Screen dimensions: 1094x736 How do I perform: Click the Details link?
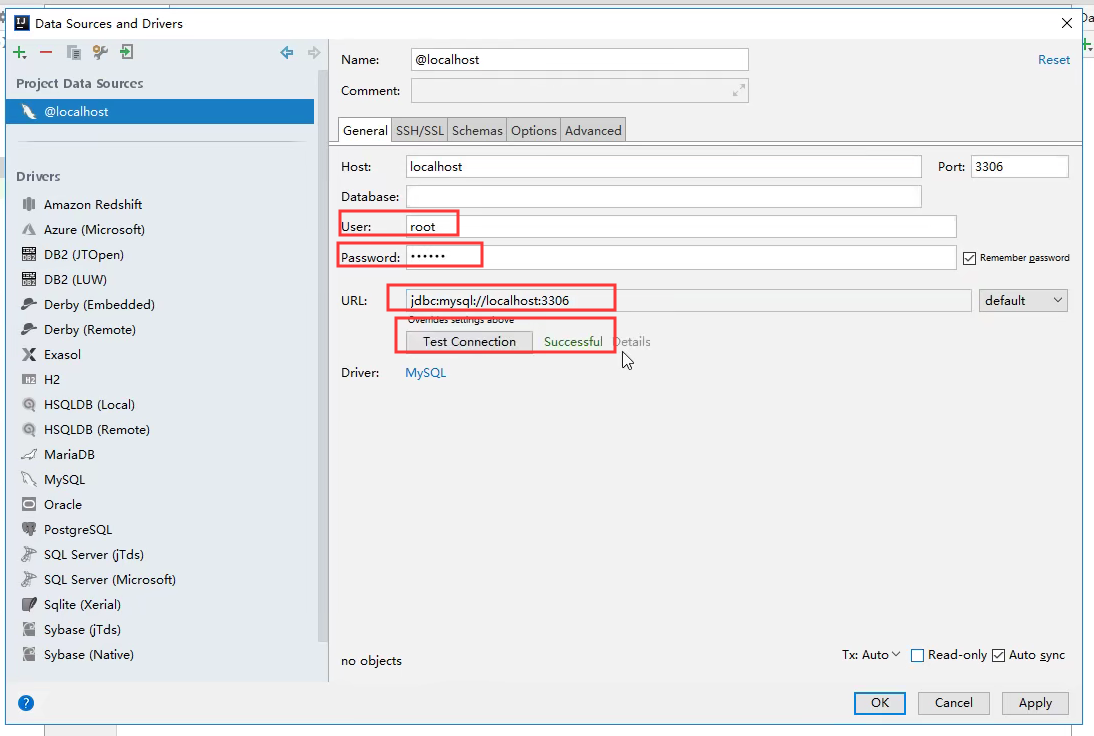[632, 342]
